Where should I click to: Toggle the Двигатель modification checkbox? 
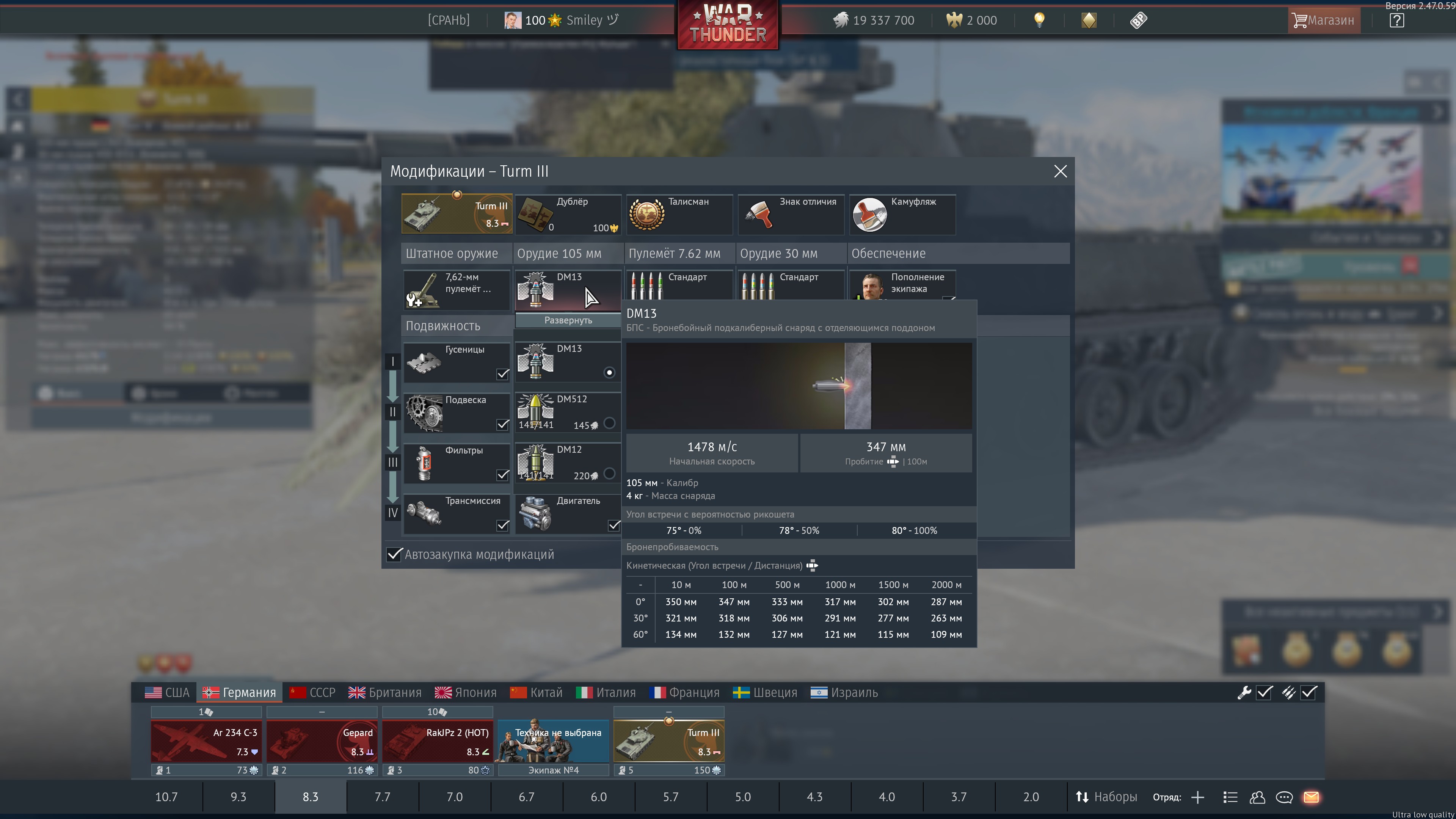[x=614, y=526]
